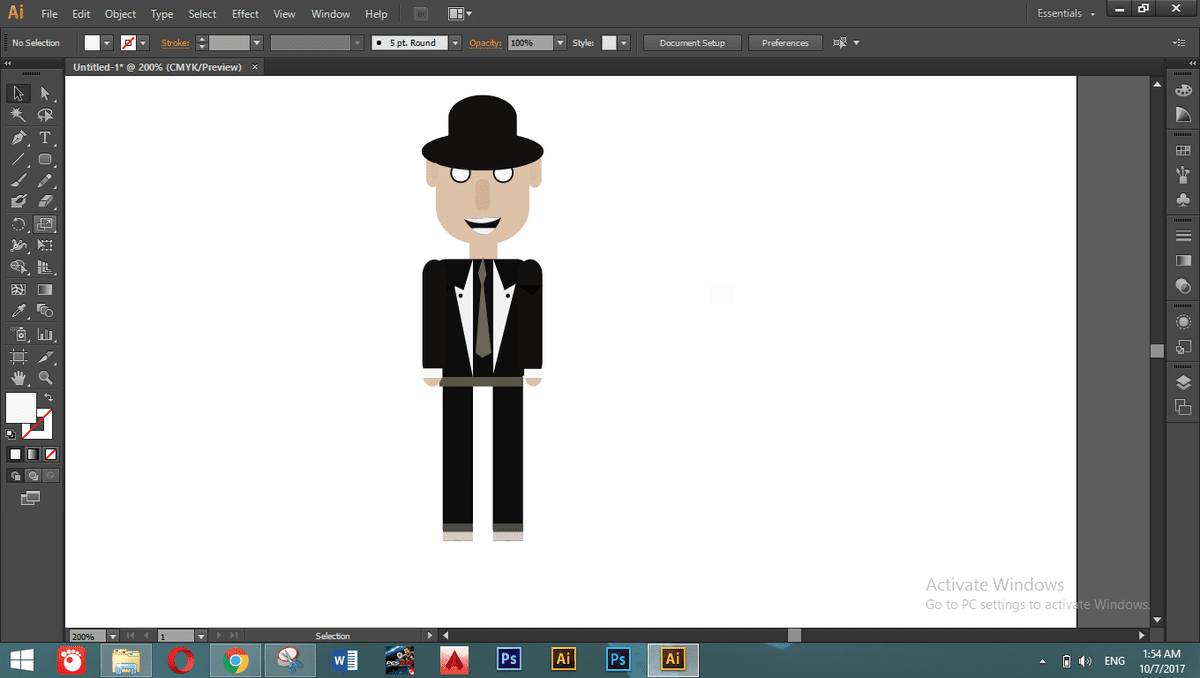Image resolution: width=1200 pixels, height=678 pixels.
Task: Open the Object menu
Action: coord(120,14)
